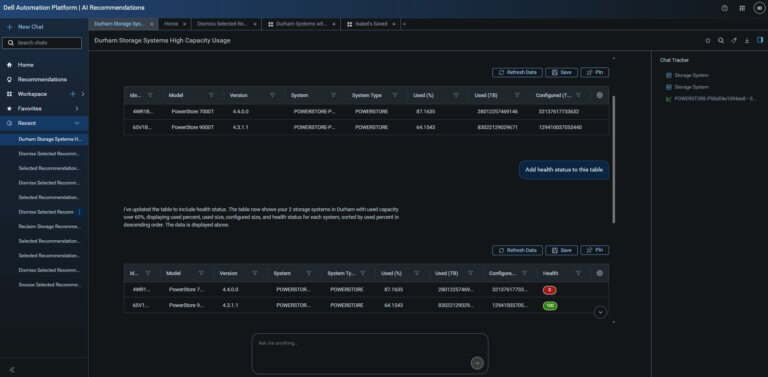Open column settings gear in first table
768x377 pixels.
pyautogui.click(x=600, y=95)
